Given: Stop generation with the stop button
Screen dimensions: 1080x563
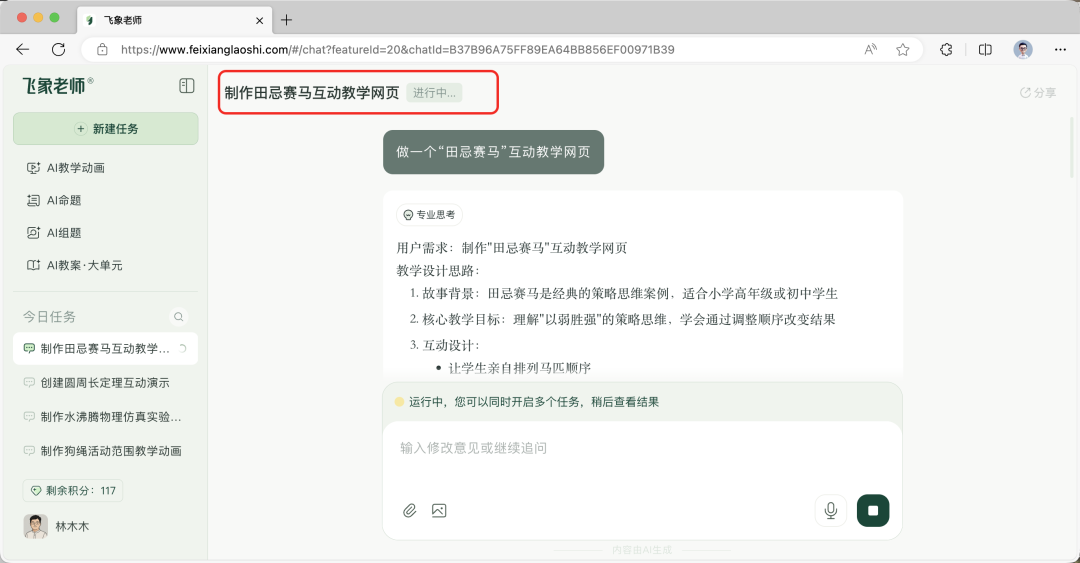Looking at the screenshot, I should click(x=873, y=511).
